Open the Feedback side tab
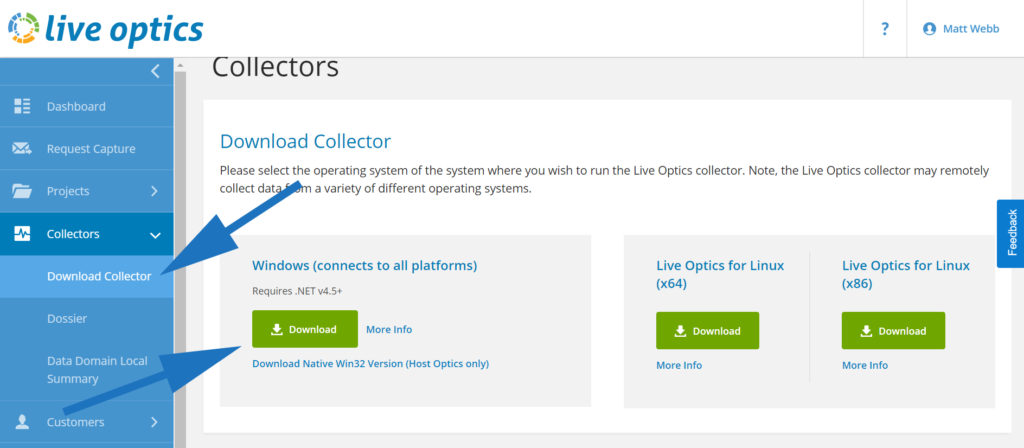This screenshot has height=448, width=1024. tap(1010, 233)
